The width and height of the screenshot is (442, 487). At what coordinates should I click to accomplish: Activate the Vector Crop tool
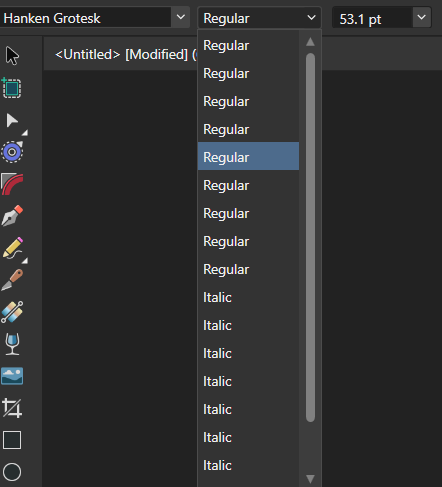[12, 408]
